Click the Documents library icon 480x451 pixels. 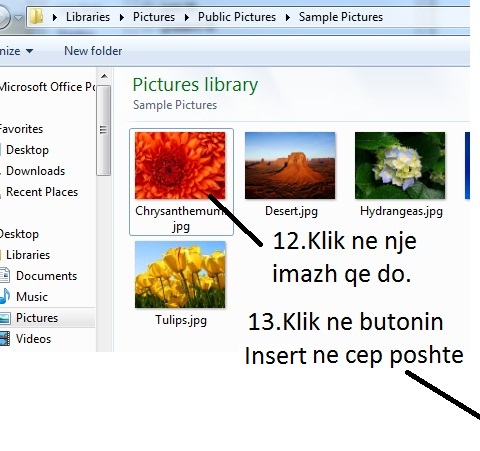tap(5, 275)
